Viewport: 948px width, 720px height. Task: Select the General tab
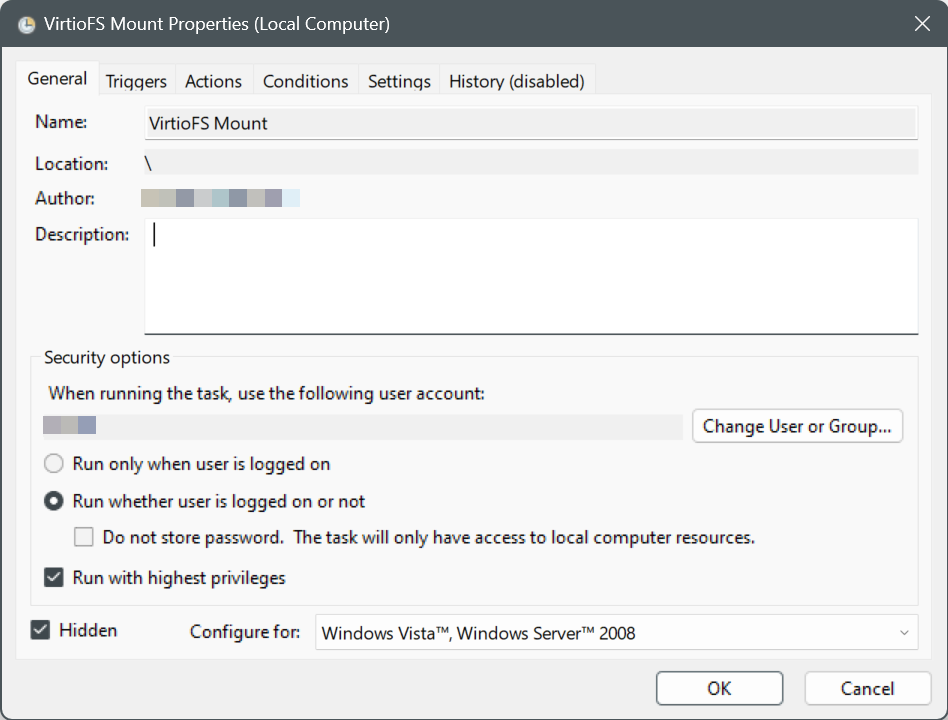click(x=57, y=79)
